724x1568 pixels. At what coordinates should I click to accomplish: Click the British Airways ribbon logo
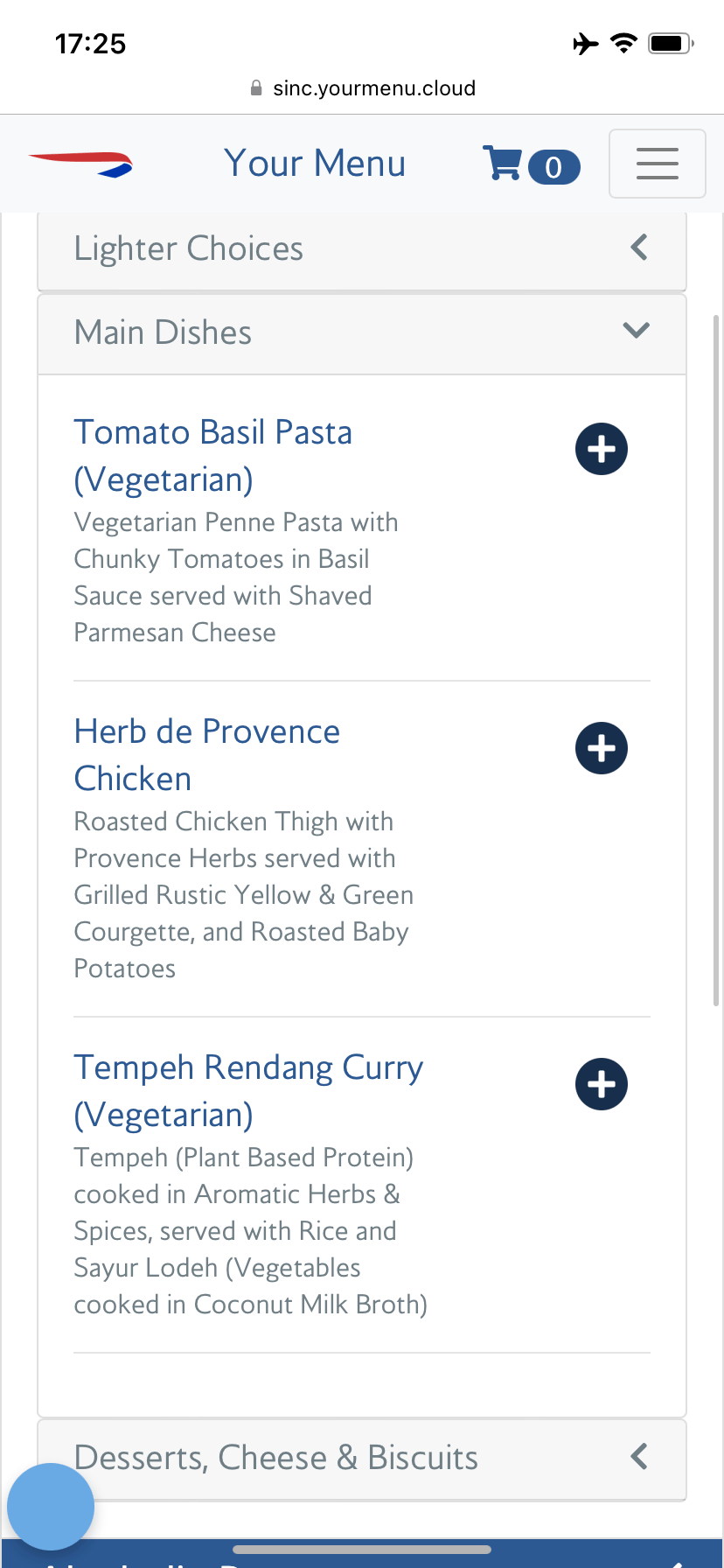click(x=81, y=164)
